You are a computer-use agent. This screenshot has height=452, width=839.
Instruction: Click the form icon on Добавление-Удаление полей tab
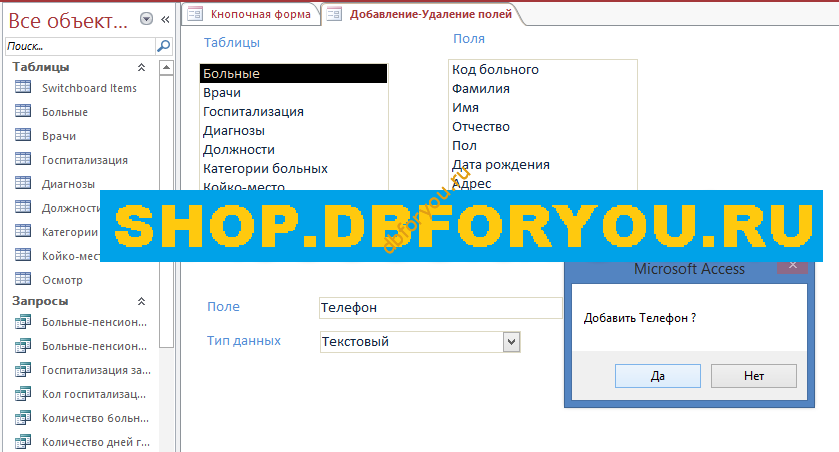coord(334,14)
